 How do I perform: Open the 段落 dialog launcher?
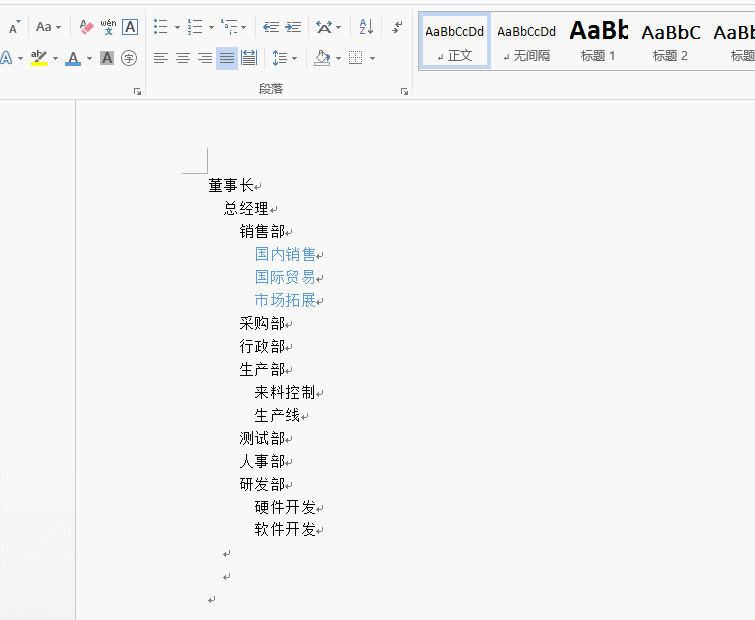click(x=404, y=91)
